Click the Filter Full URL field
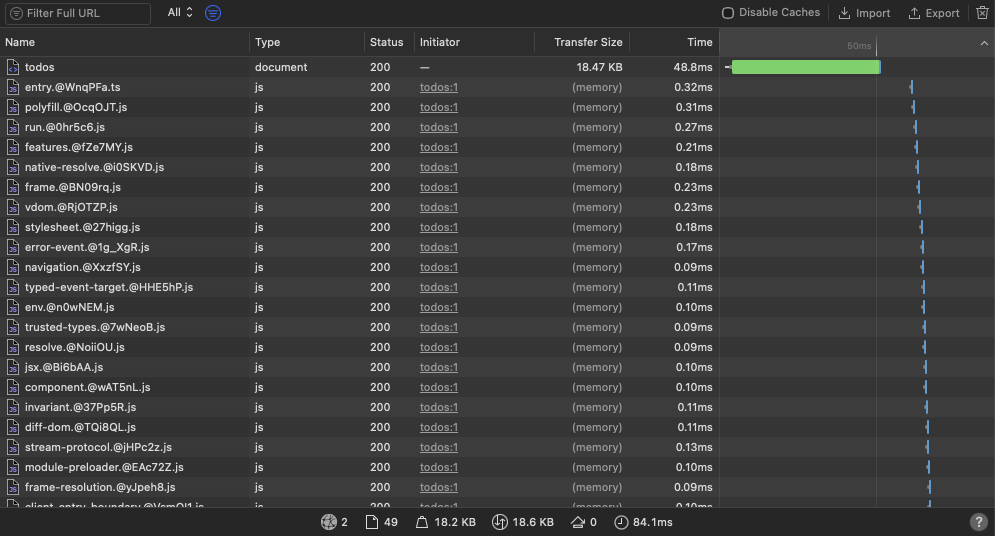995x536 pixels. [78, 13]
